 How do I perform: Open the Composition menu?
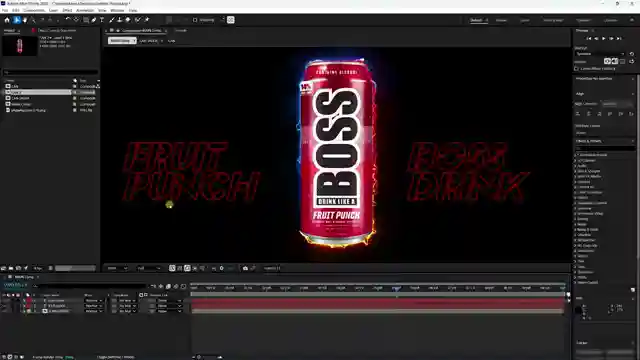[x=34, y=10]
